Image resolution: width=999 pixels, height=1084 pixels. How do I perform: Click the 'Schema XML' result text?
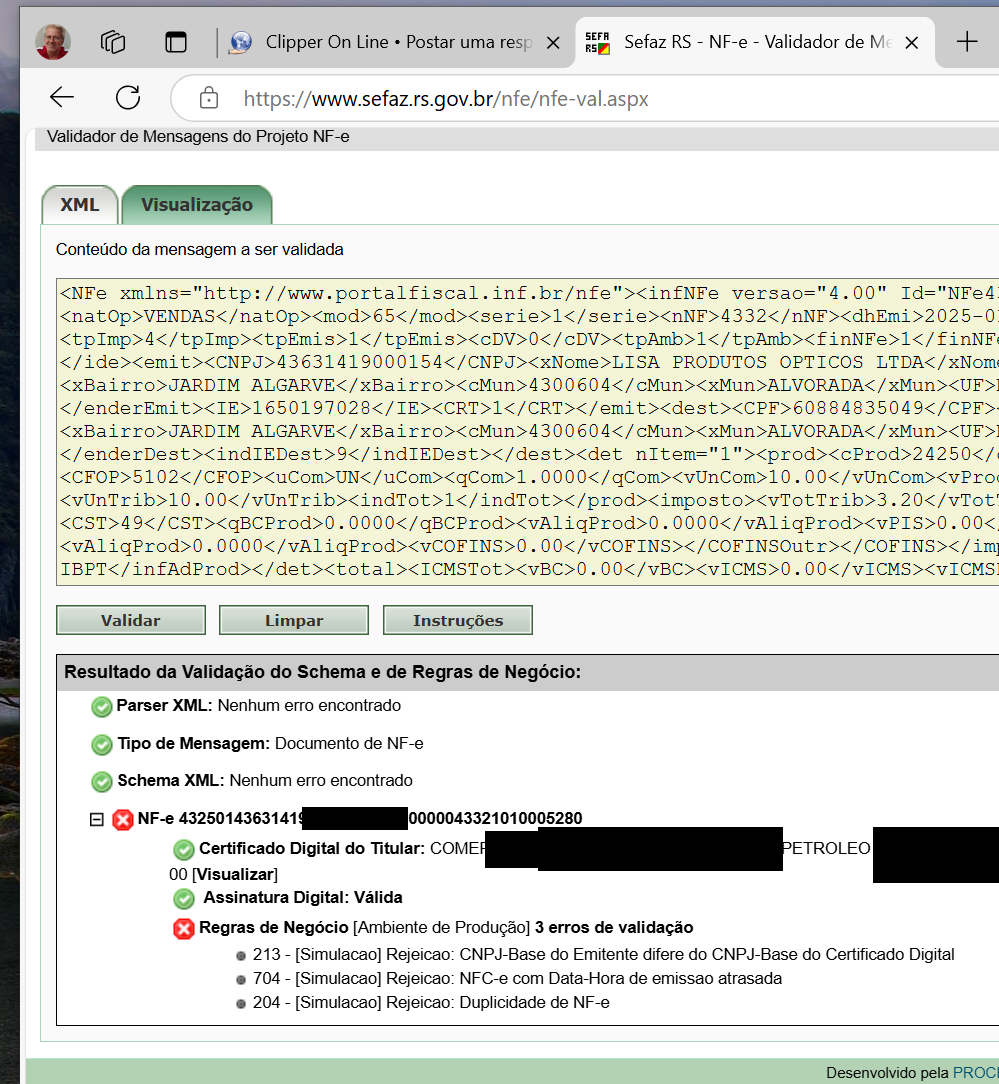tap(265, 781)
